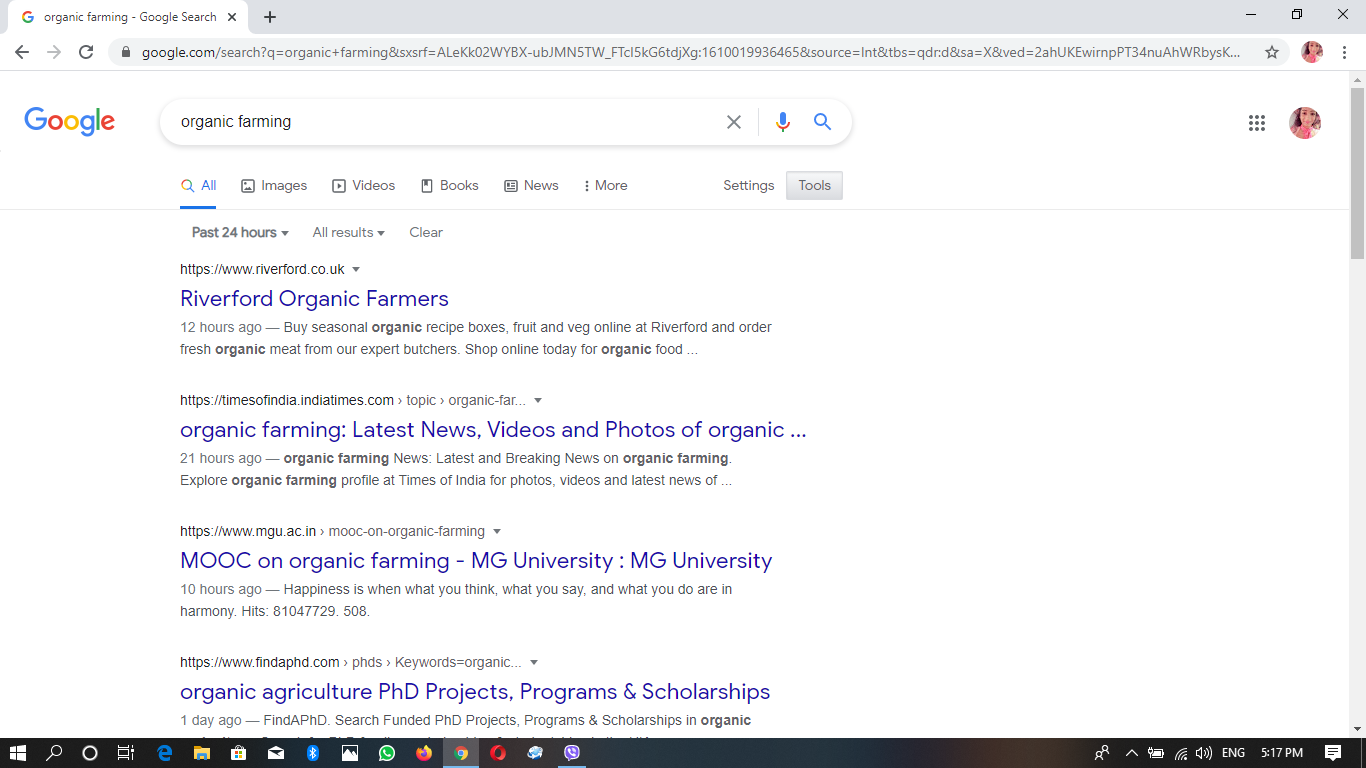The image size is (1366, 768).
Task: Open the Bluetooth app in taskbar
Action: click(313, 753)
